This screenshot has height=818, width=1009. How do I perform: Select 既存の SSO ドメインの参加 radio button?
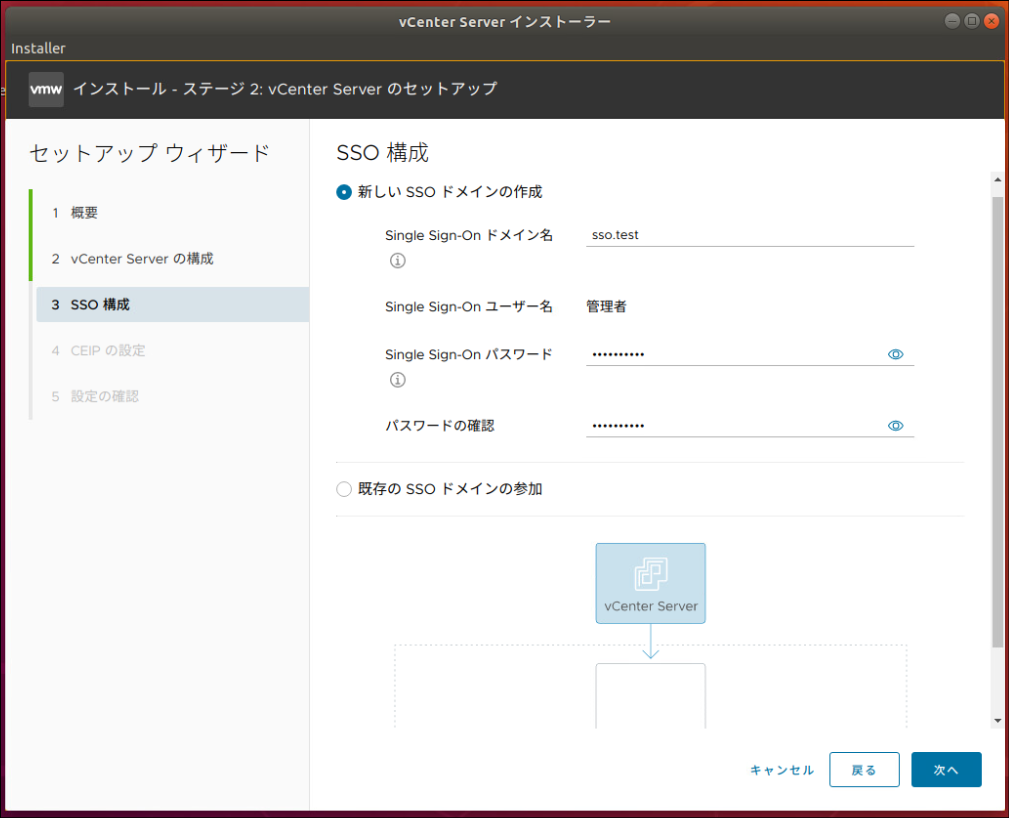(344, 489)
